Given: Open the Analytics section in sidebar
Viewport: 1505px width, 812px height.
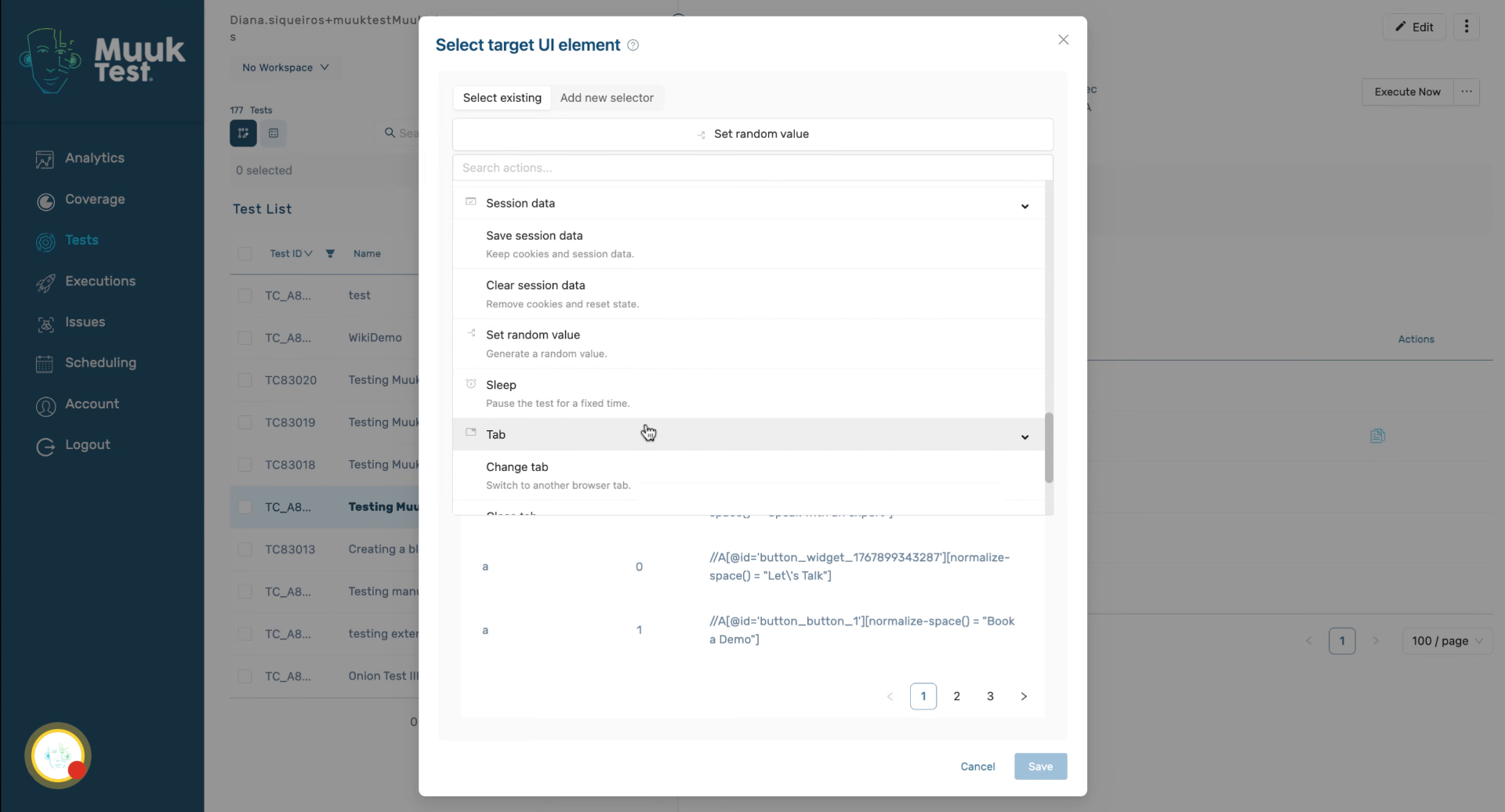Looking at the screenshot, I should click(x=94, y=158).
